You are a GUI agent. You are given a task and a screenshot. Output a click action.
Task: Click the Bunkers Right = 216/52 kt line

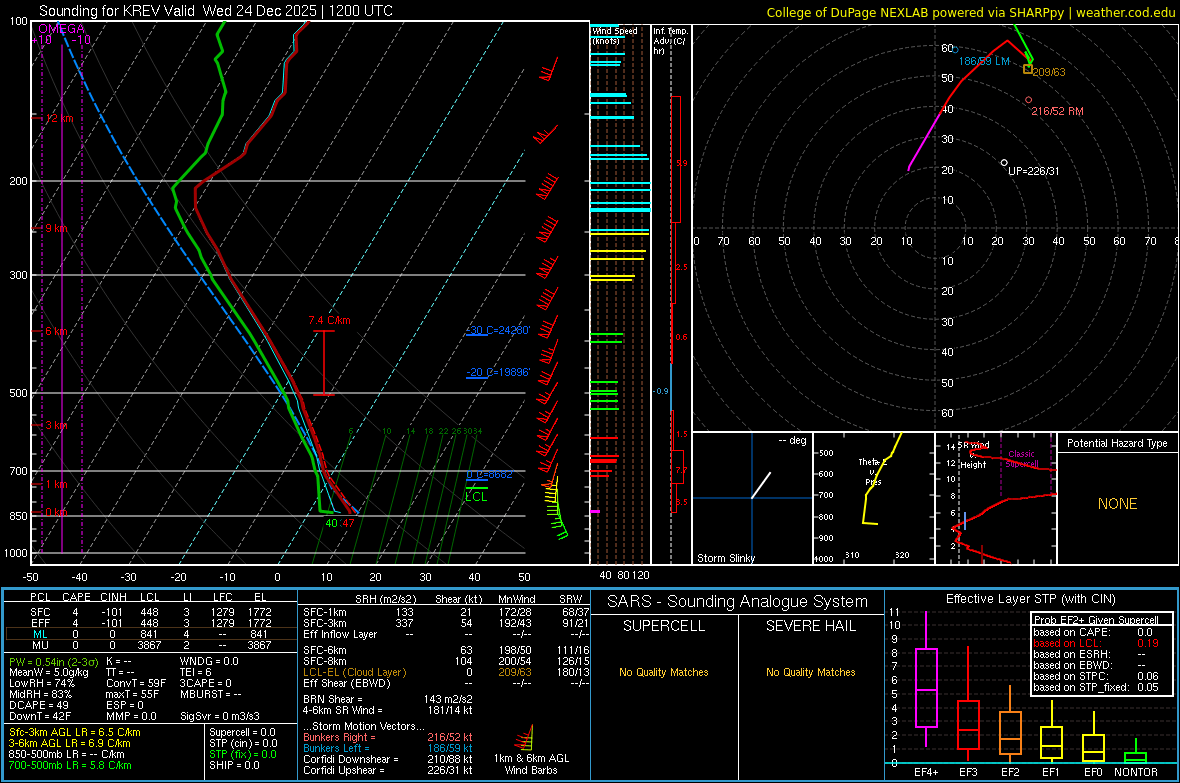pyautogui.click(x=387, y=737)
